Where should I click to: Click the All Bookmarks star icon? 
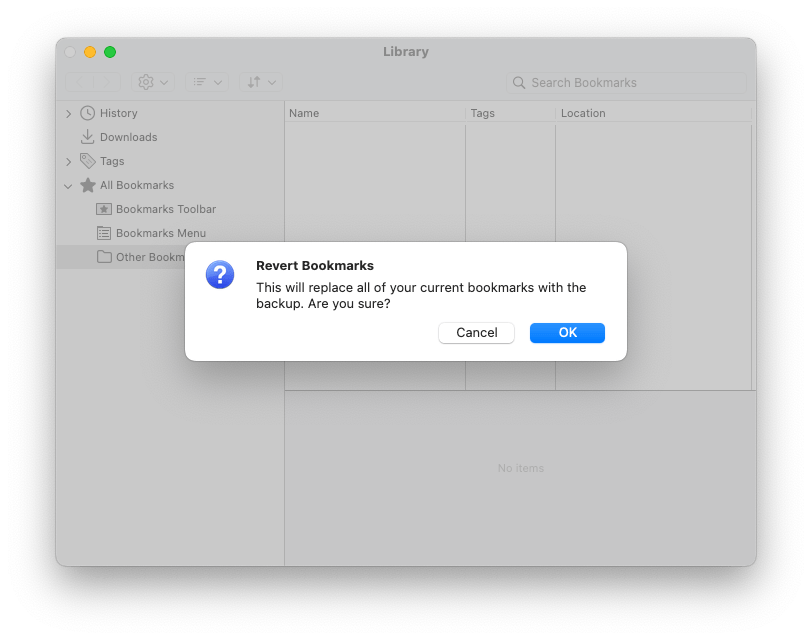(85, 185)
